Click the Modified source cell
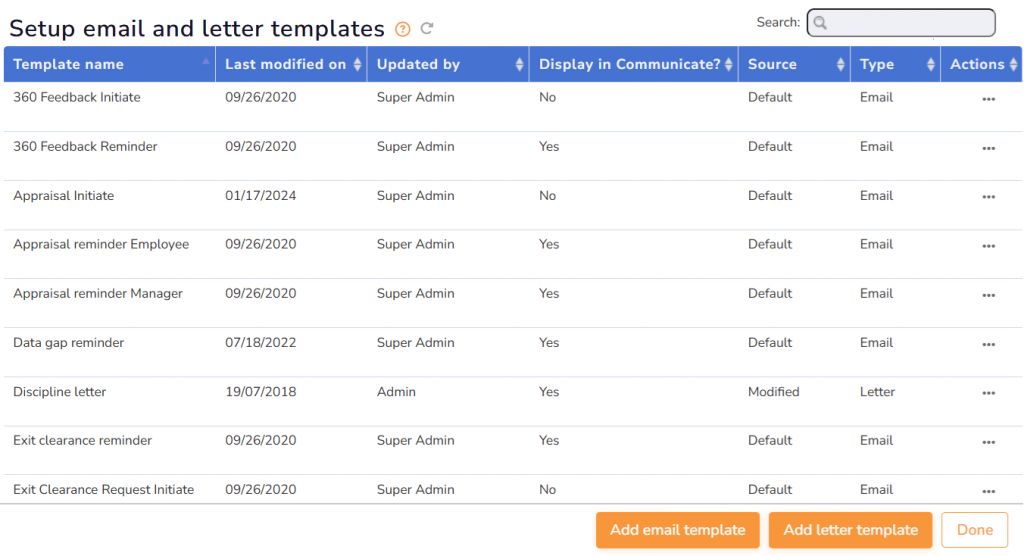The width and height of the screenshot is (1024, 556). (x=773, y=391)
